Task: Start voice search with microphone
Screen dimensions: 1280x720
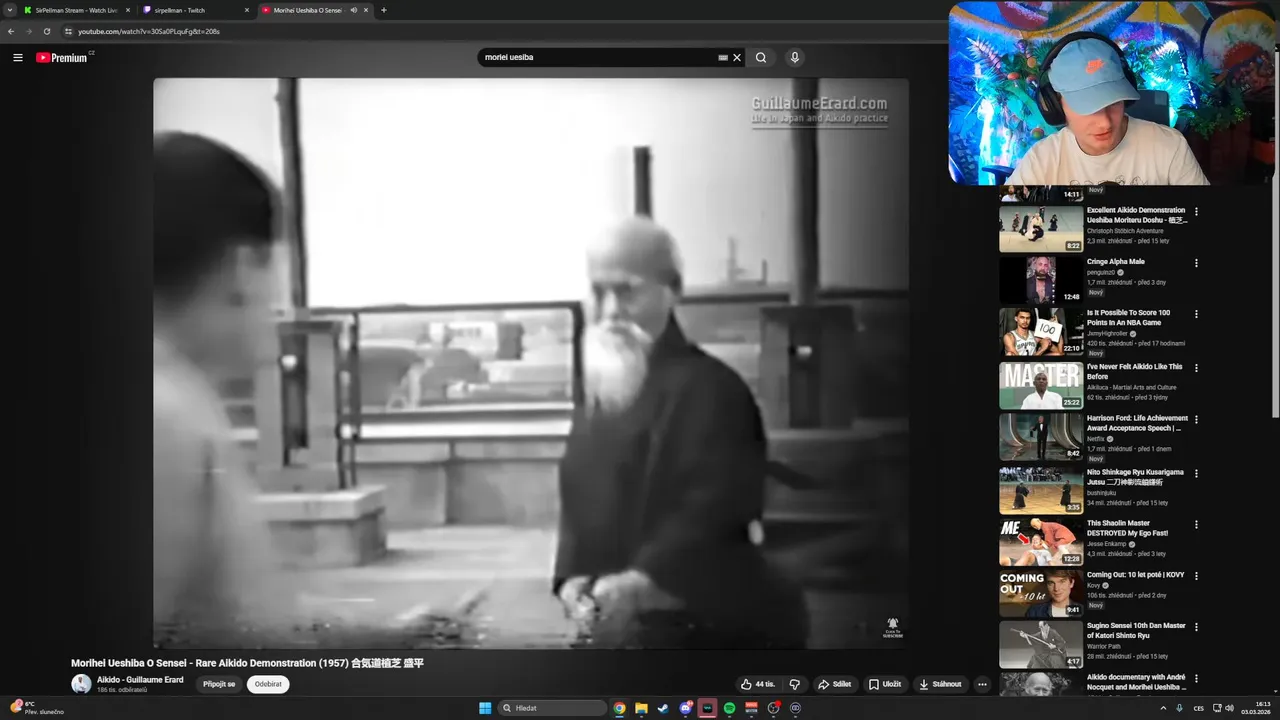Action: point(795,58)
